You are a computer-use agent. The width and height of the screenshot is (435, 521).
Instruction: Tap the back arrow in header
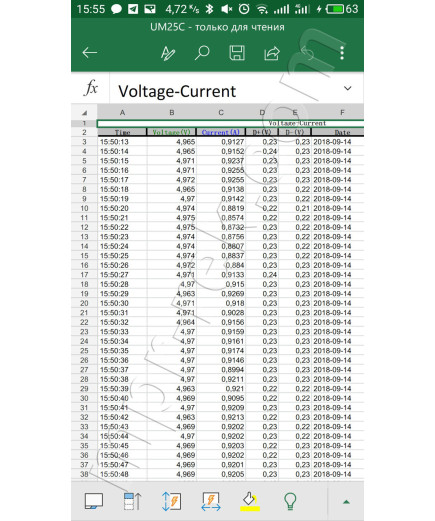(x=90, y=53)
